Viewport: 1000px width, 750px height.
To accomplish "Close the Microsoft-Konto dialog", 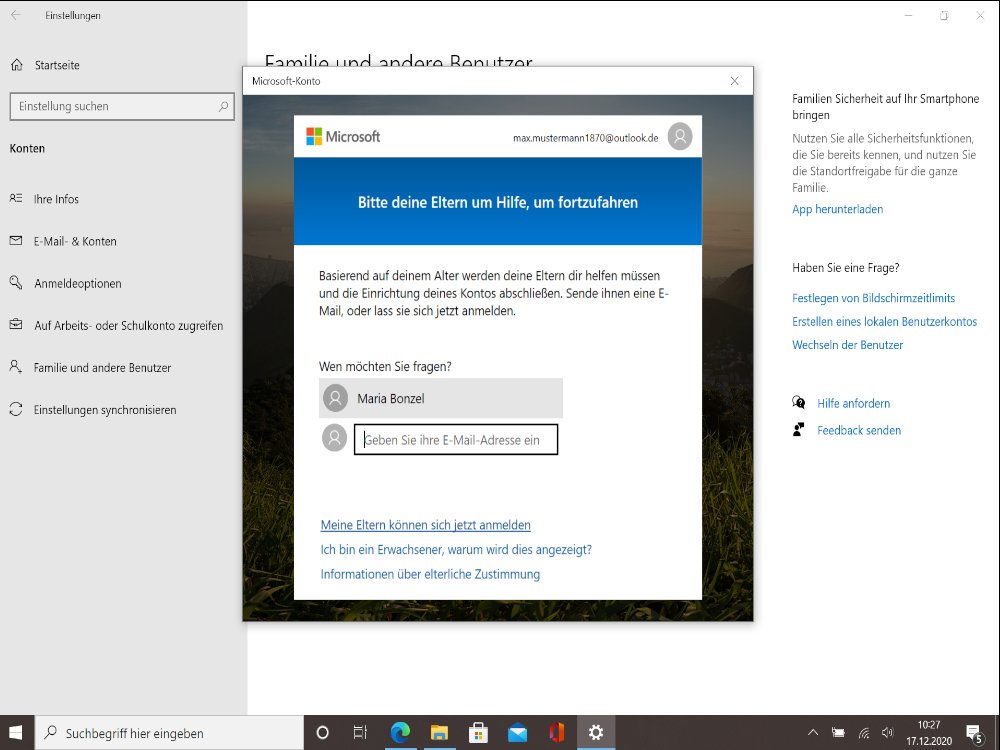I will pos(734,81).
